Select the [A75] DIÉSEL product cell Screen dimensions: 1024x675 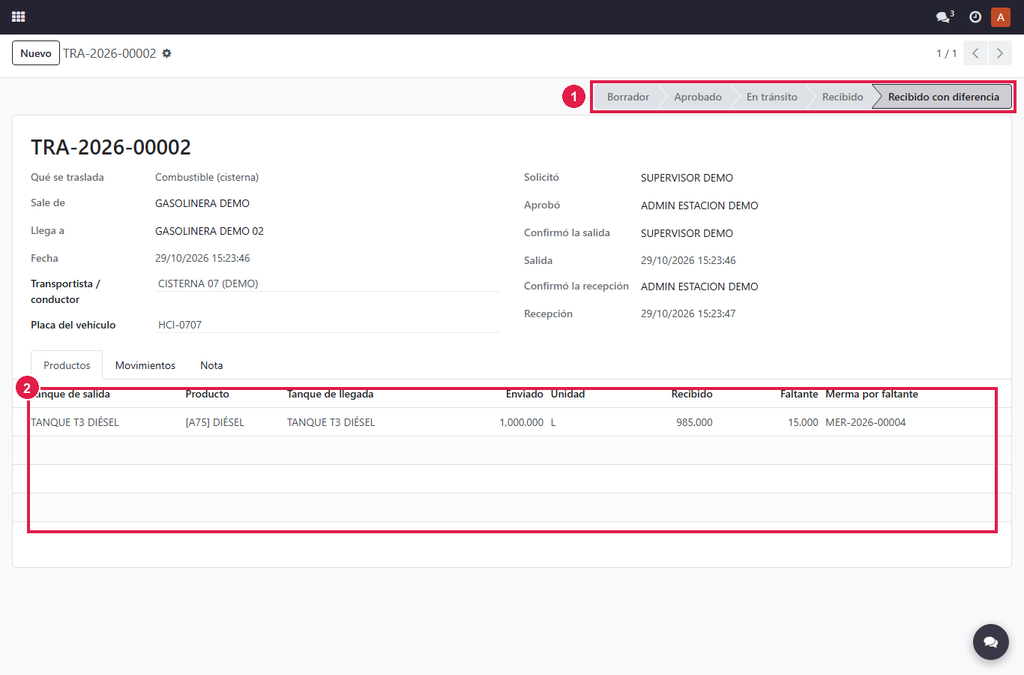point(215,422)
